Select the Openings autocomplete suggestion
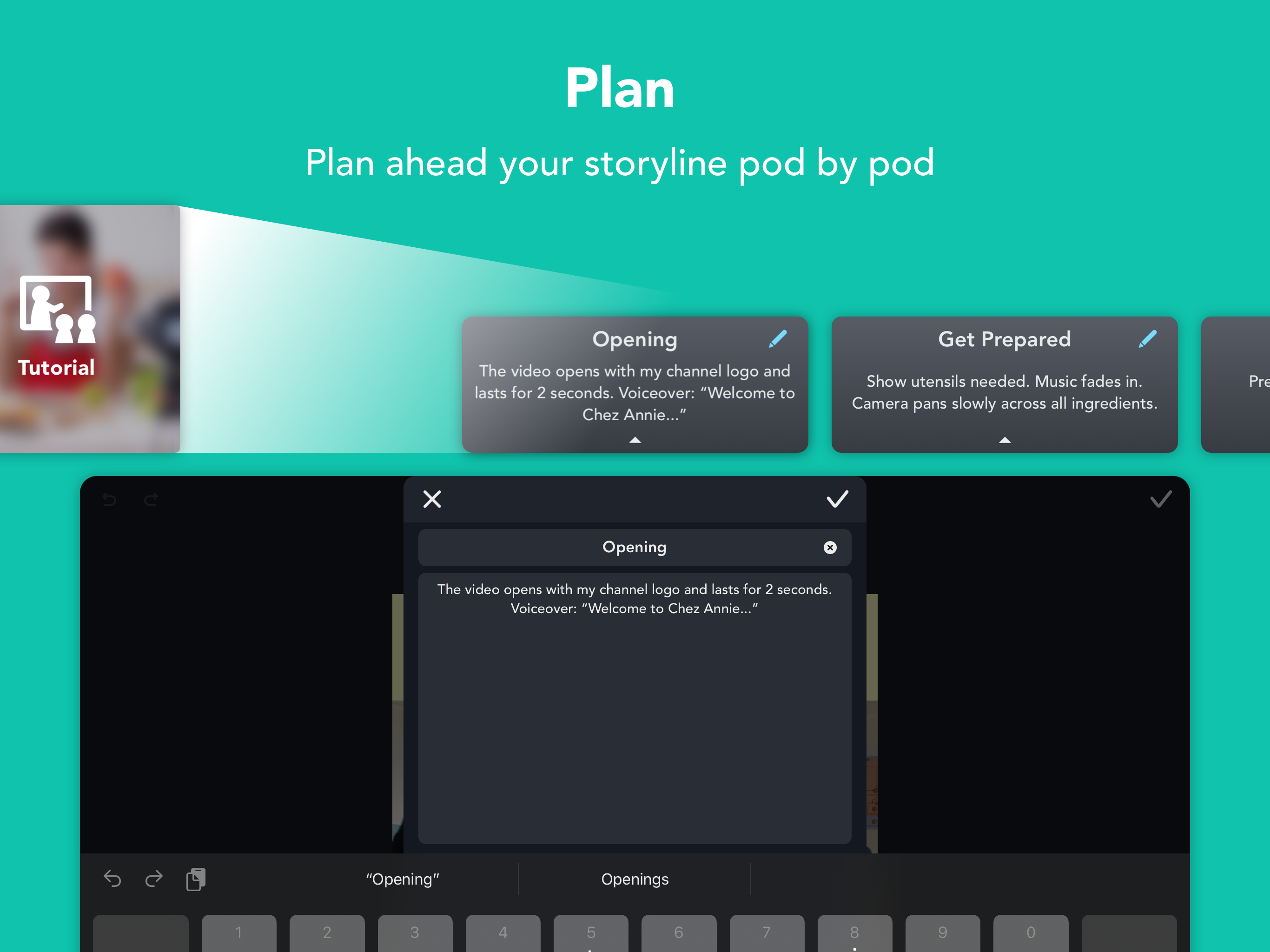The image size is (1270, 952). click(634, 879)
